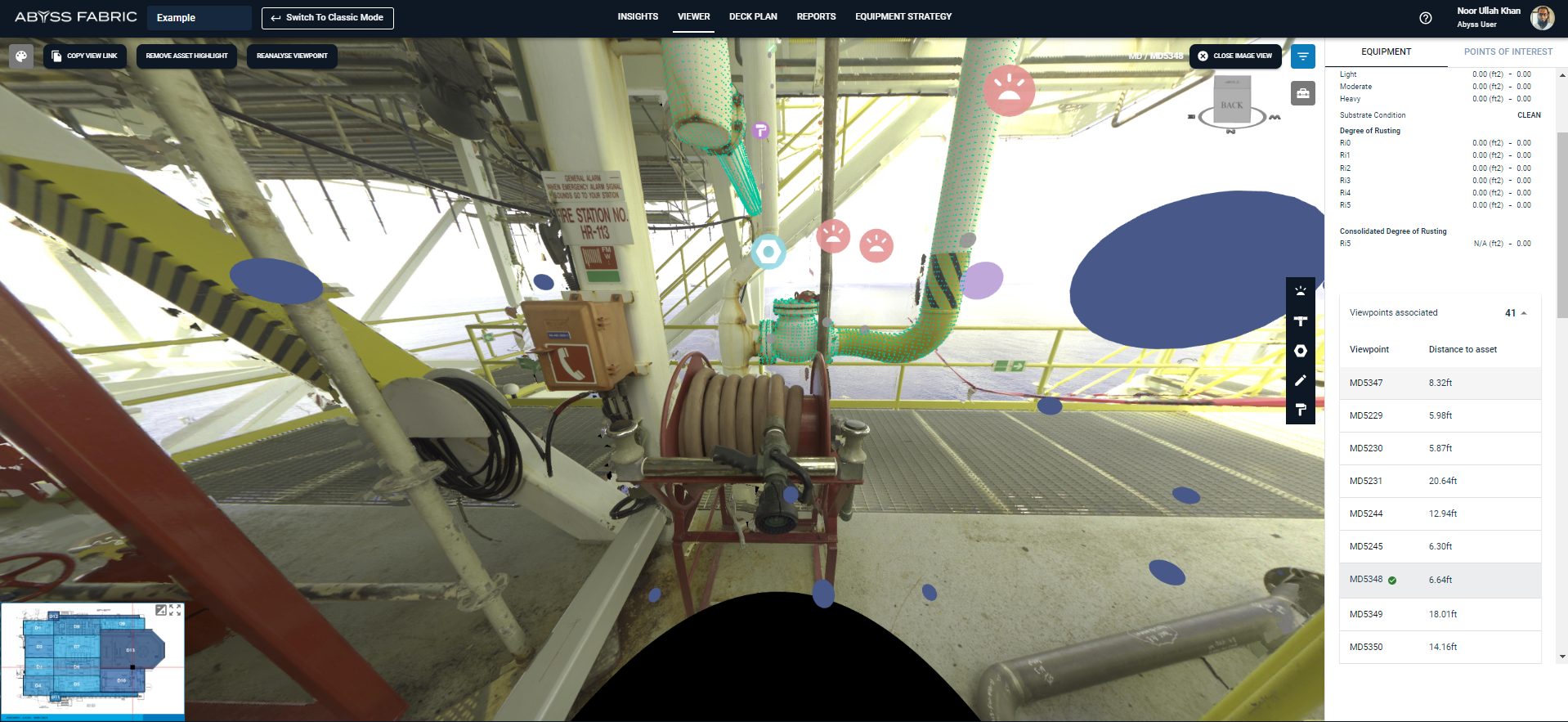Open the user profile avatar menu

pos(1541,18)
